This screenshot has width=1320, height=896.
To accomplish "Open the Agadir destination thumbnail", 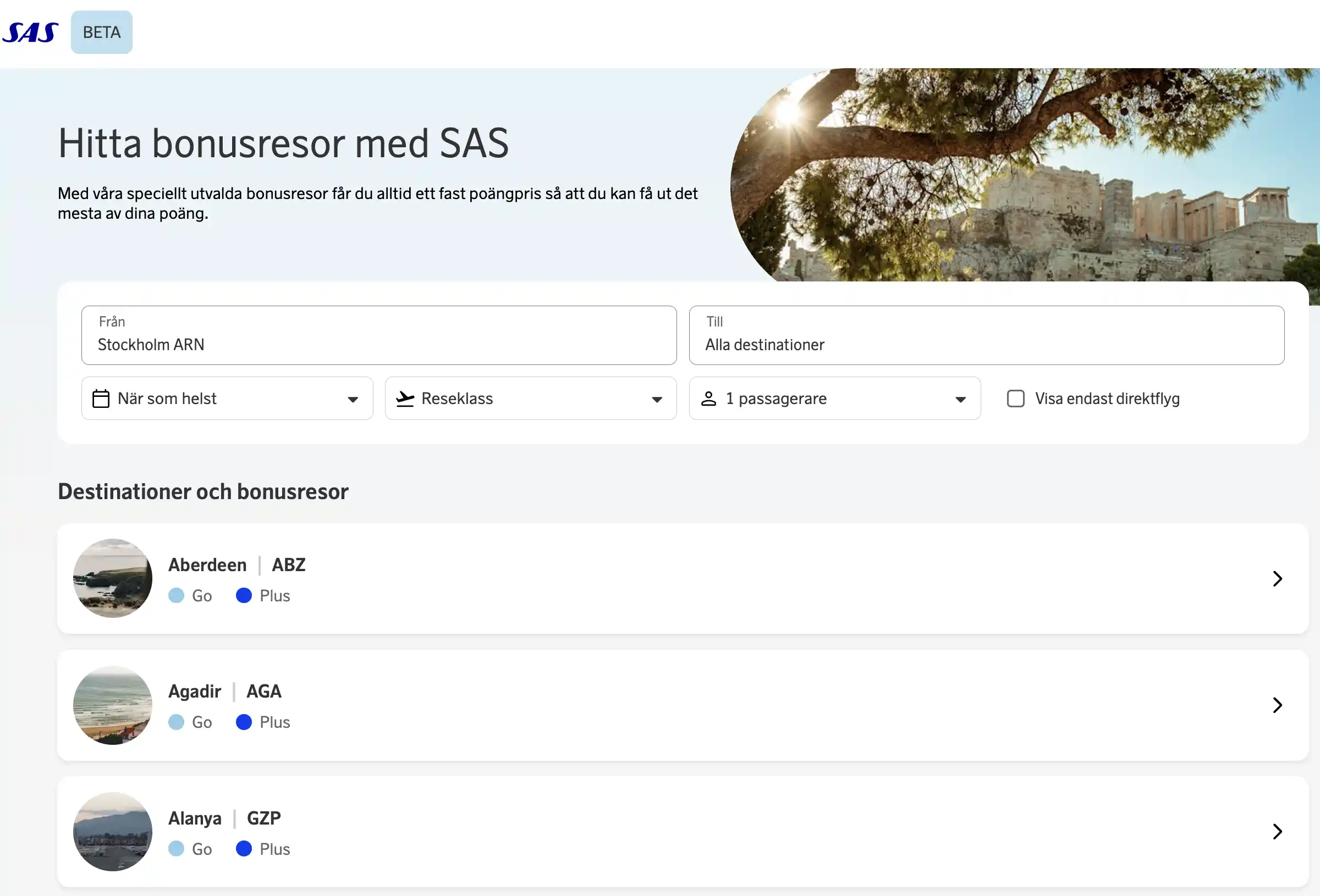I will point(112,705).
